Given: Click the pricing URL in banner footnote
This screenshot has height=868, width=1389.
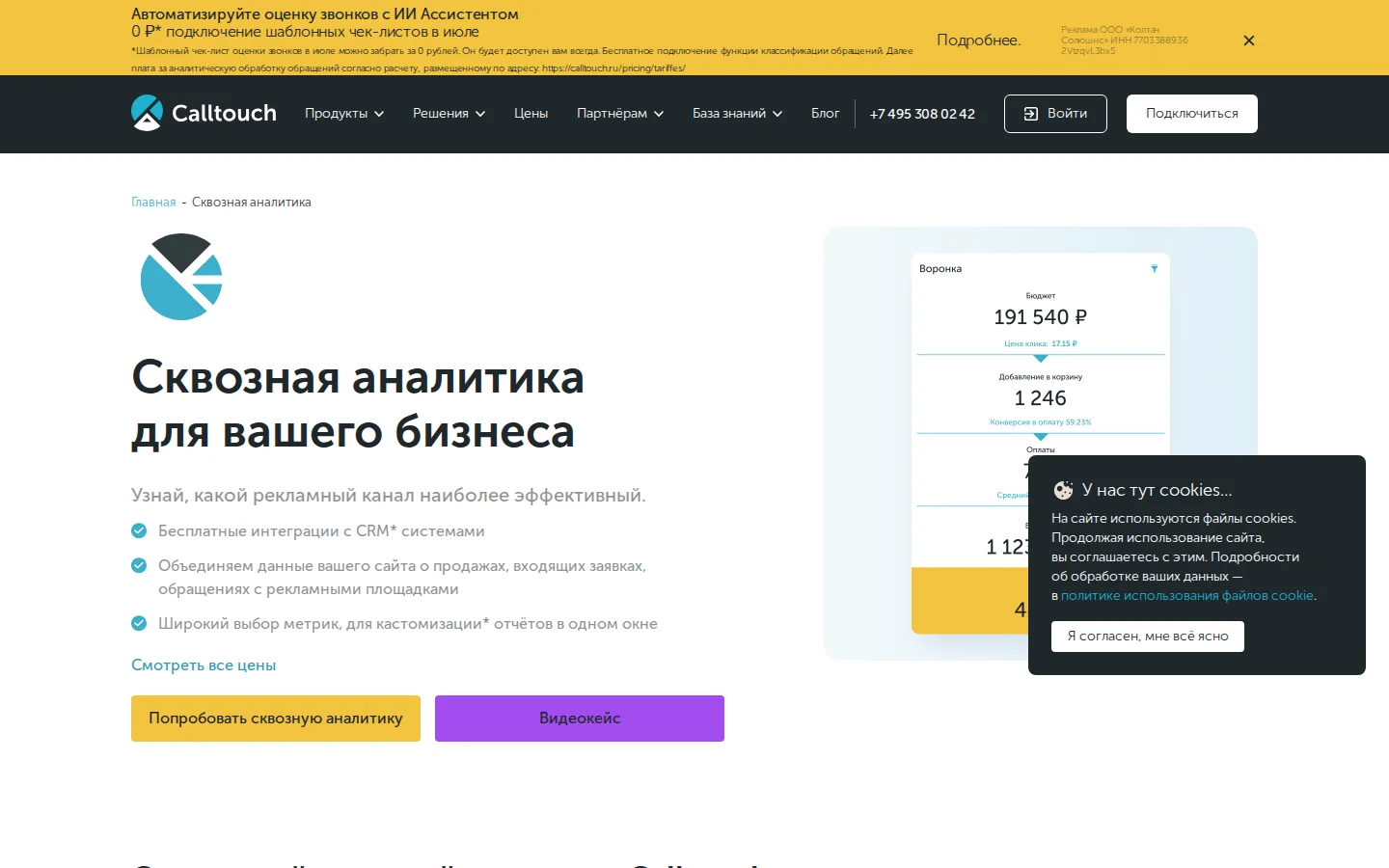Looking at the screenshot, I should (613, 68).
